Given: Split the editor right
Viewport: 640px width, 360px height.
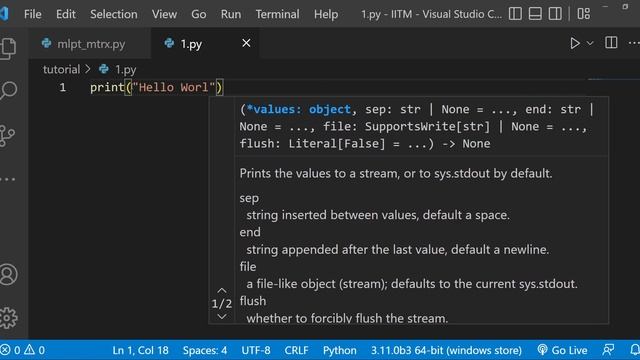Looking at the screenshot, I should coord(611,43).
